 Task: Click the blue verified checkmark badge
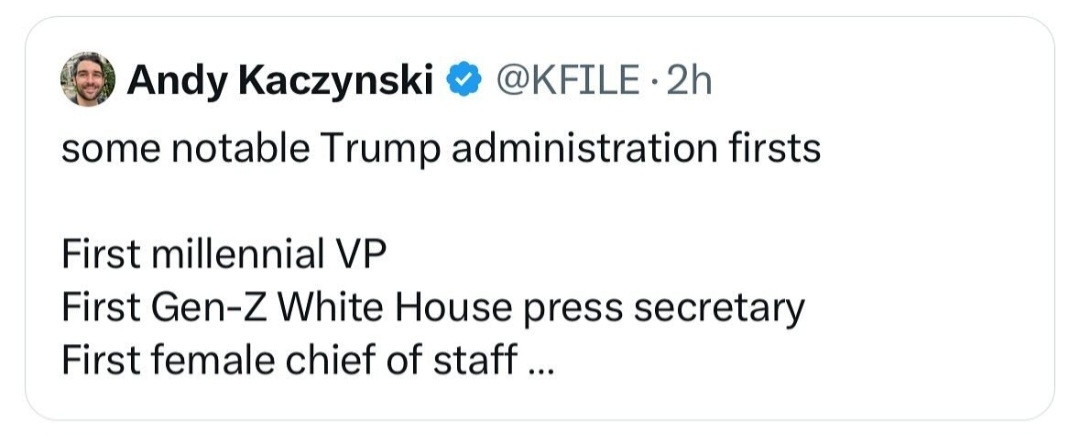pyautogui.click(x=464, y=81)
